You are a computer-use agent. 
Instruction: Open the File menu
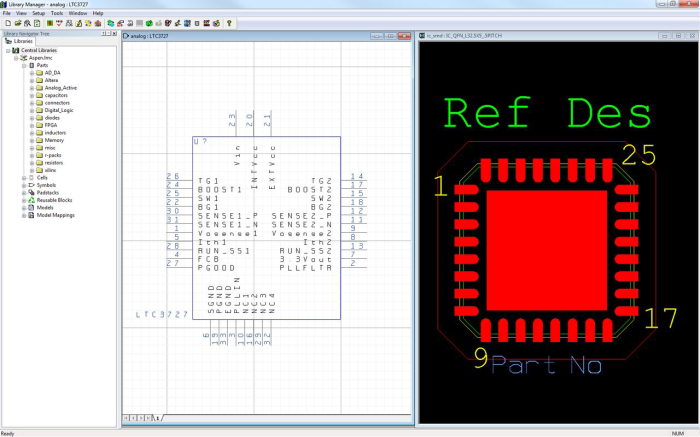pos(7,13)
